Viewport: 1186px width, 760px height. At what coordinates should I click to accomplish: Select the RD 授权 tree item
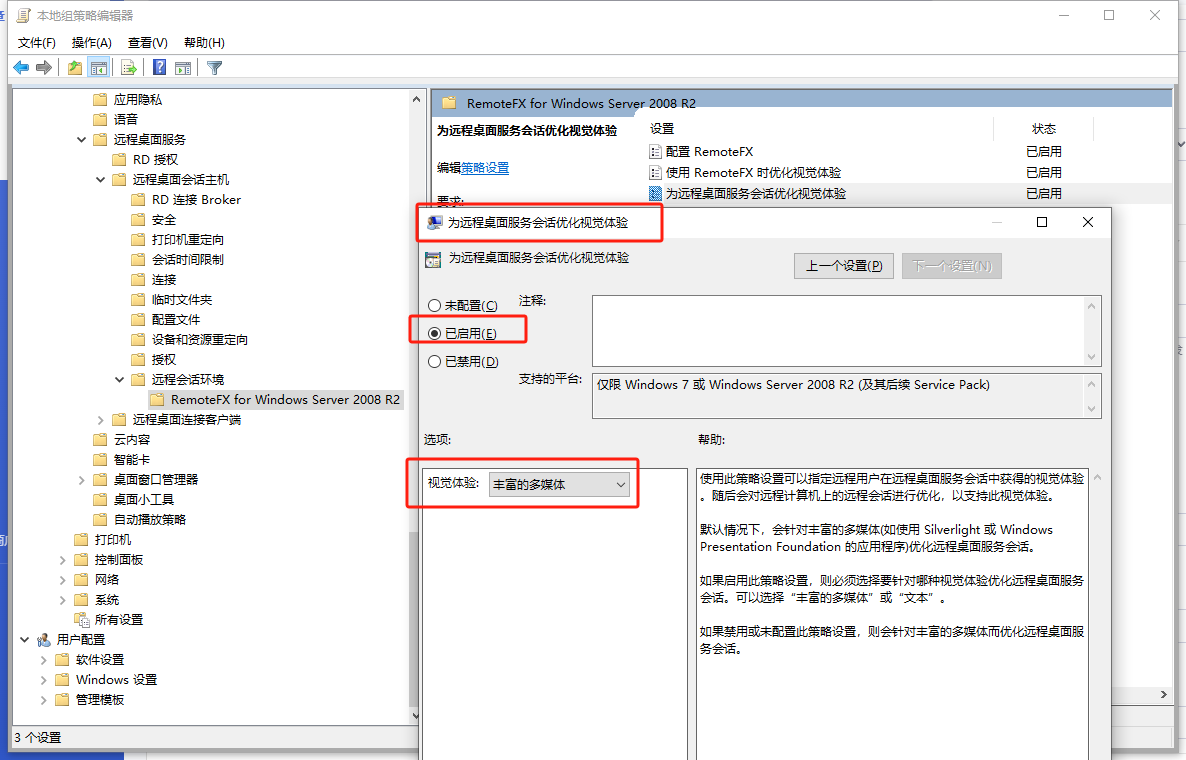(x=155, y=159)
